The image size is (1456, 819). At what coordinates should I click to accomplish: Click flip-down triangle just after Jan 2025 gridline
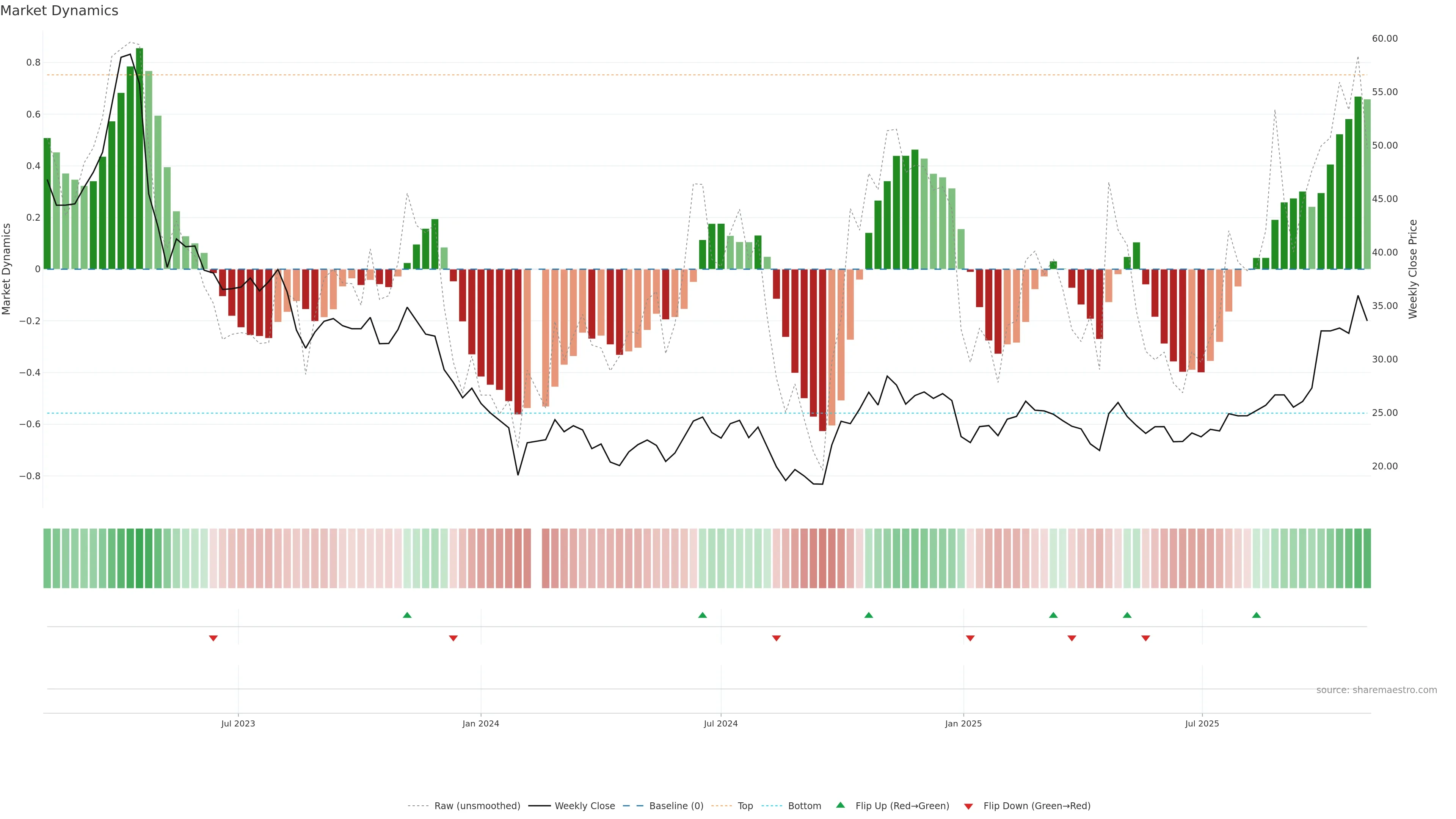click(x=970, y=638)
